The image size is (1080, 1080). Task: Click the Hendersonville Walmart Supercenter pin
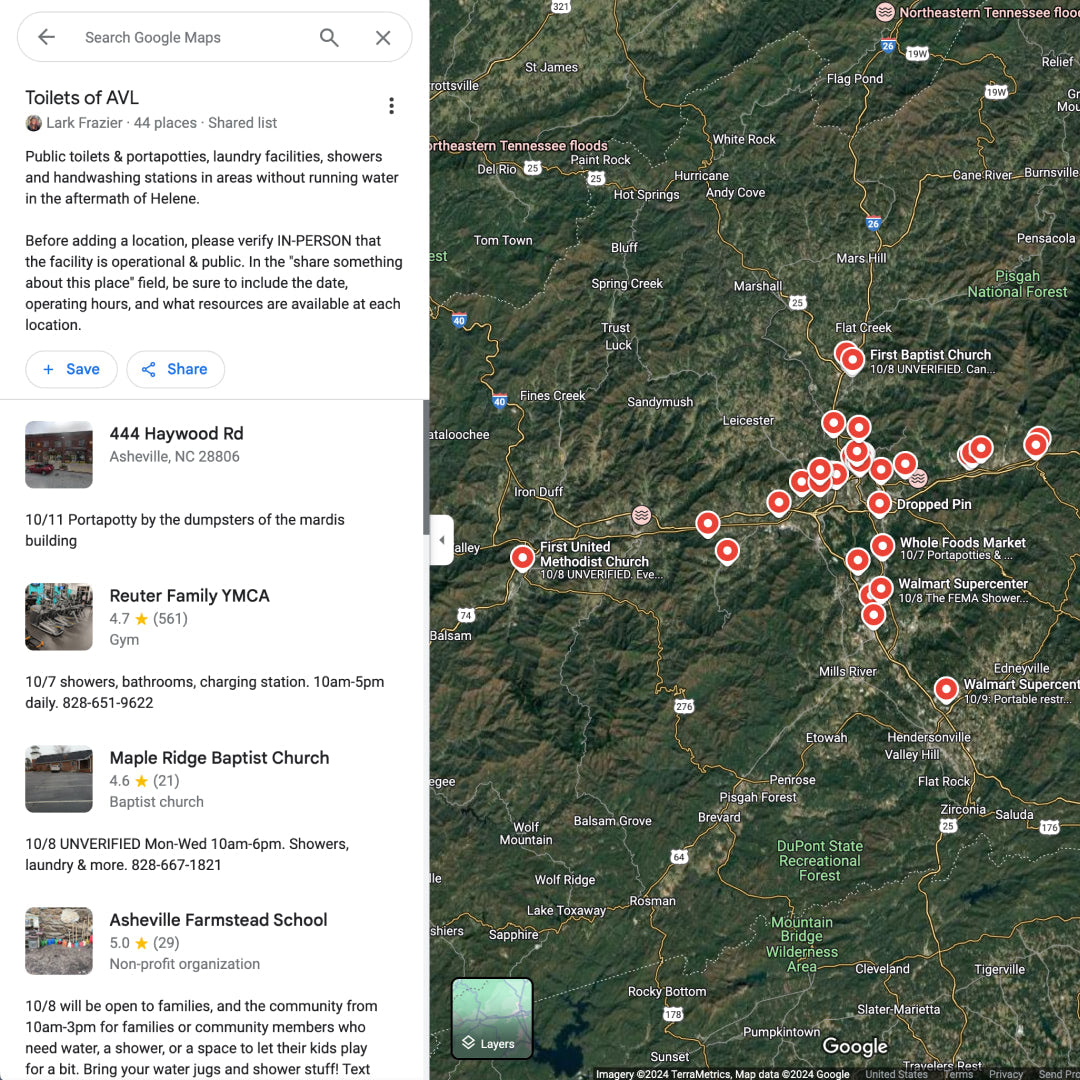tap(946, 688)
